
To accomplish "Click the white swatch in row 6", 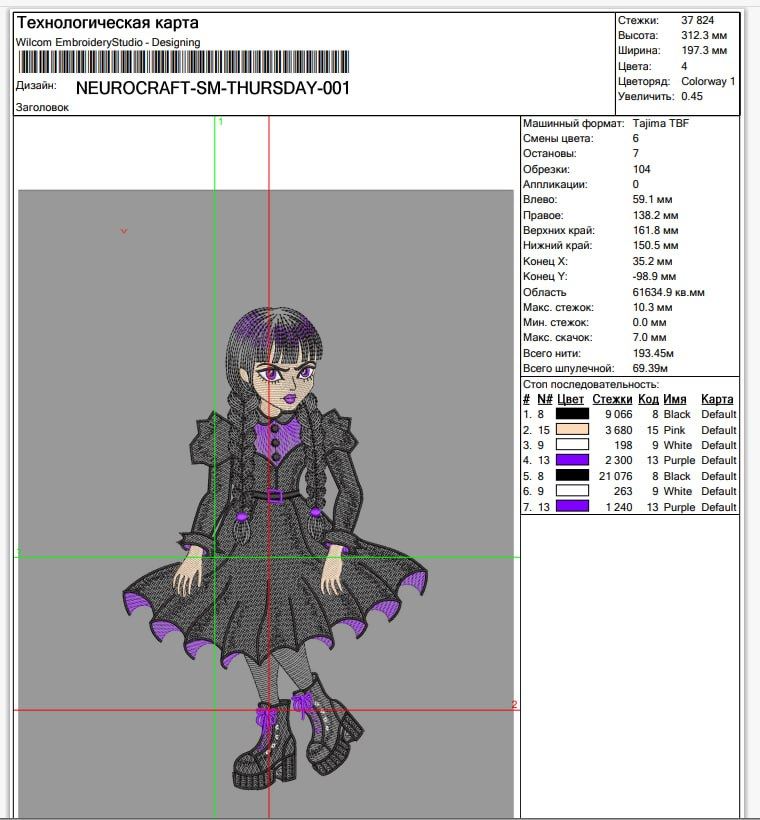I will pos(572,491).
